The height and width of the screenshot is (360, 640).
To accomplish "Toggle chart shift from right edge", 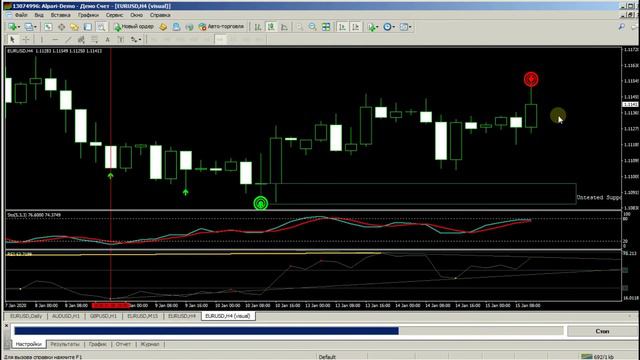I will coord(356,27).
